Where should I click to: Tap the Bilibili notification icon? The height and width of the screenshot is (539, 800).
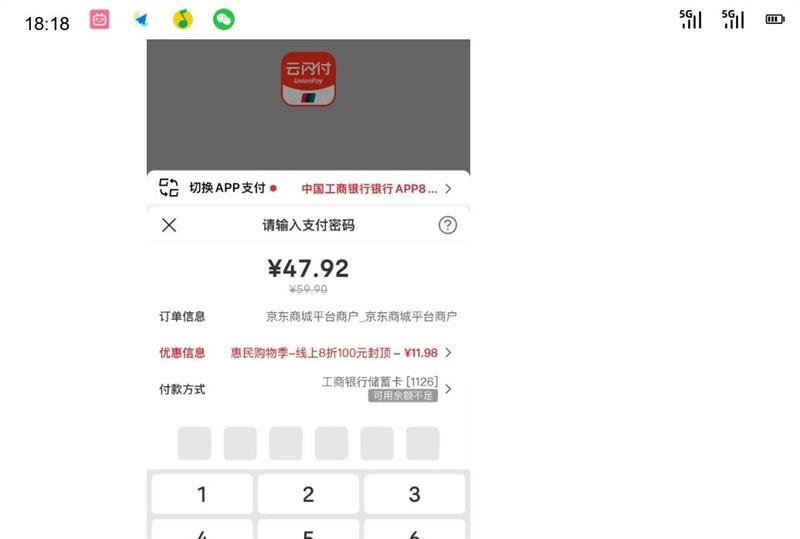[x=99, y=19]
